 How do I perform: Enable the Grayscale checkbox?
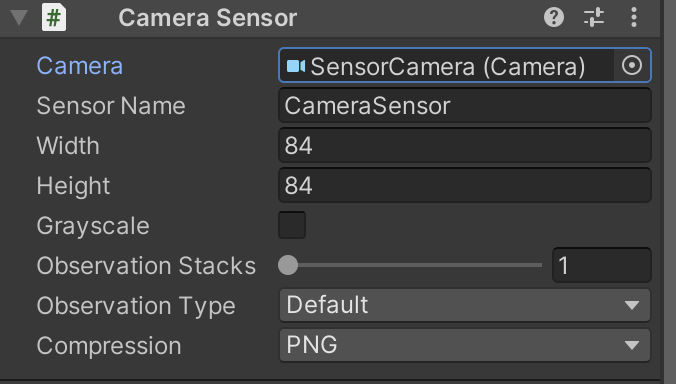[x=292, y=225]
